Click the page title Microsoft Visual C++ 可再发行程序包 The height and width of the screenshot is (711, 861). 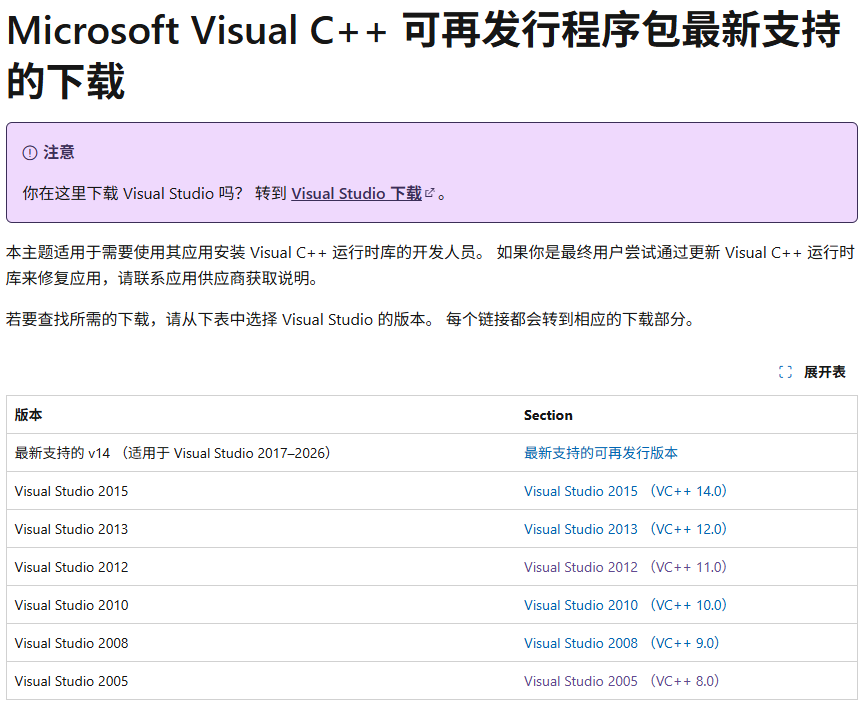(x=423, y=55)
